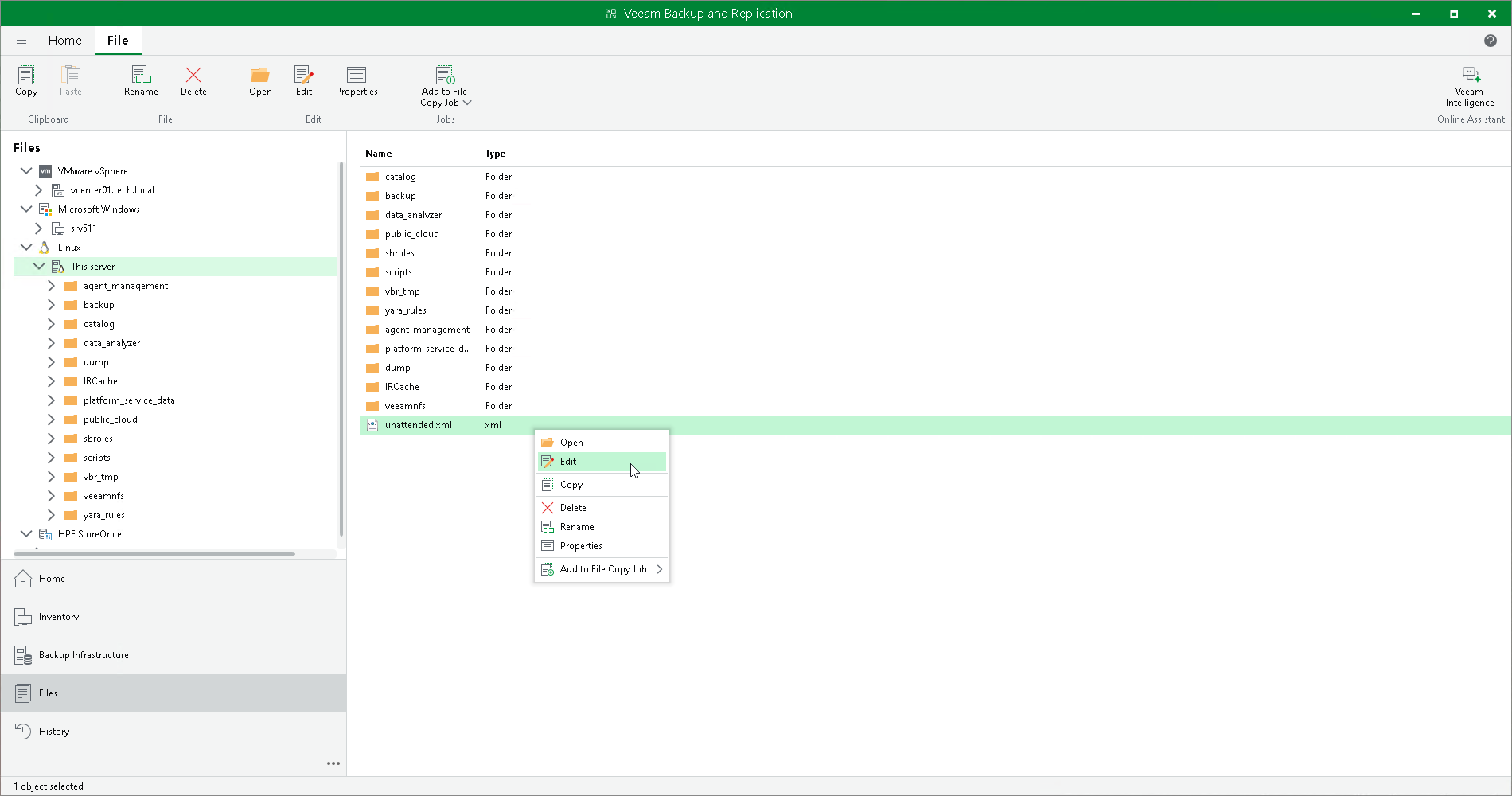Open the History navigation view

173,732
